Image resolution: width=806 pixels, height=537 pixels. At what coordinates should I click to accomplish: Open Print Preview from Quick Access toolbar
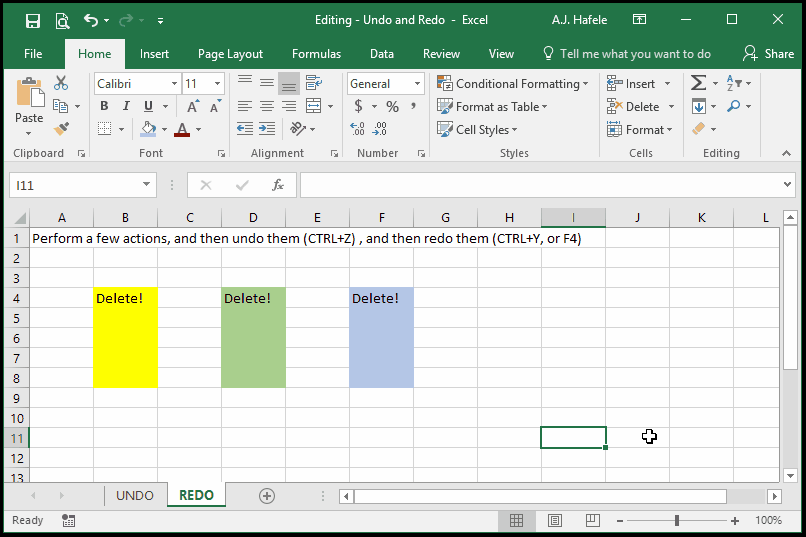(x=62, y=21)
